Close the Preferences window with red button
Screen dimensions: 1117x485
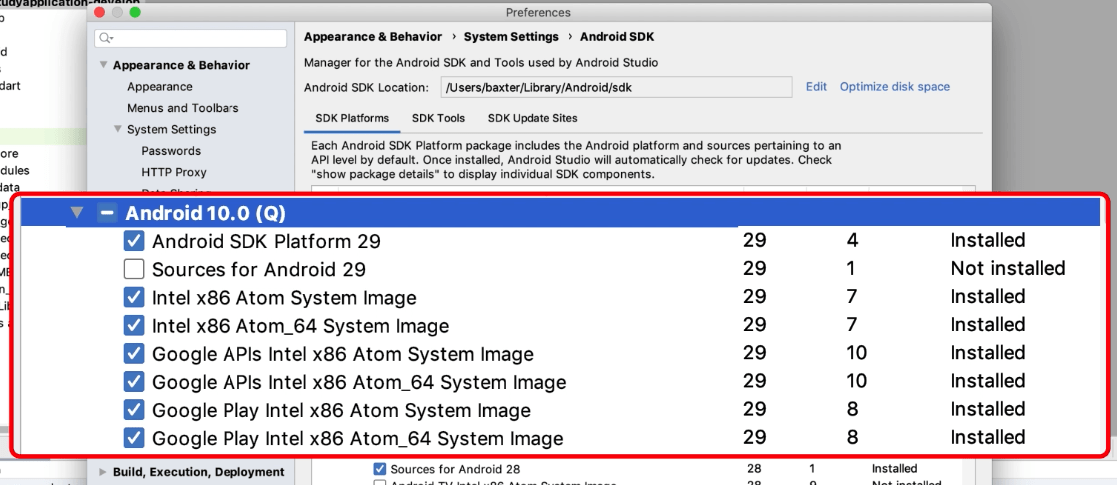(x=100, y=12)
